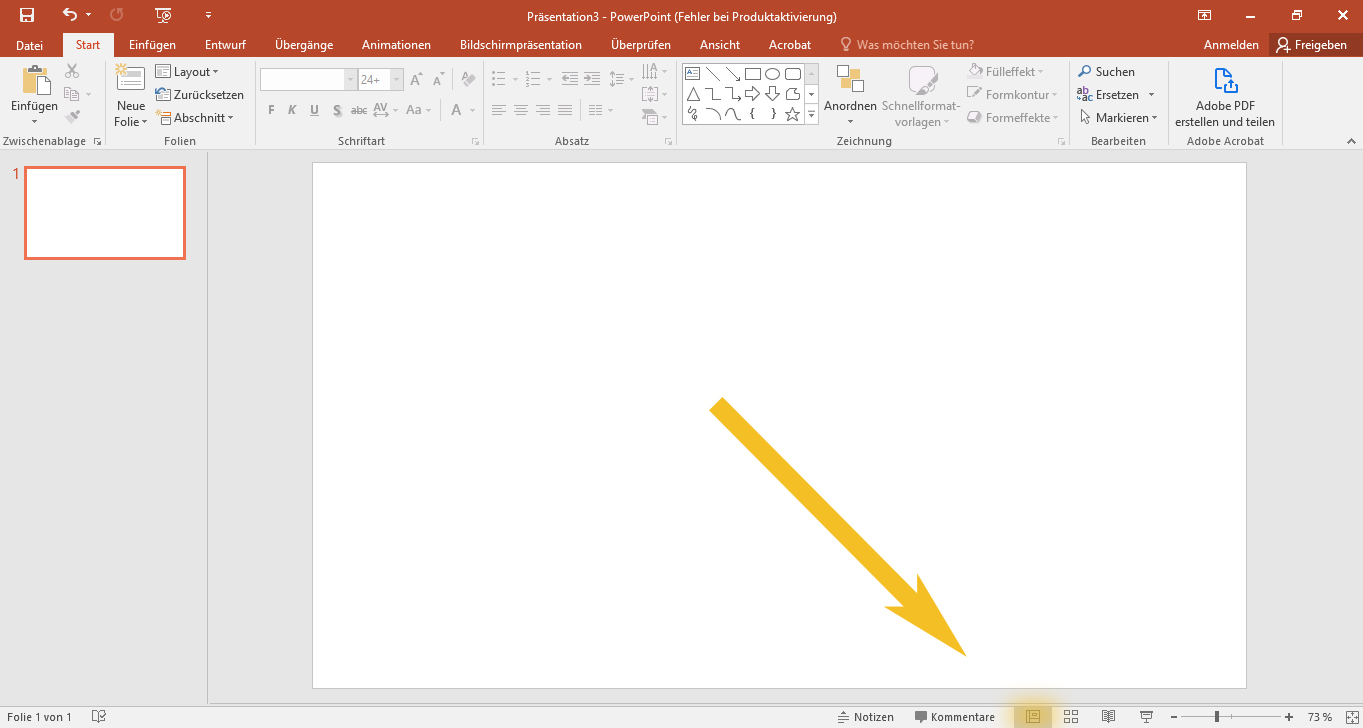
Task: Pick the straight arrow line shape
Action: [x=733, y=73]
